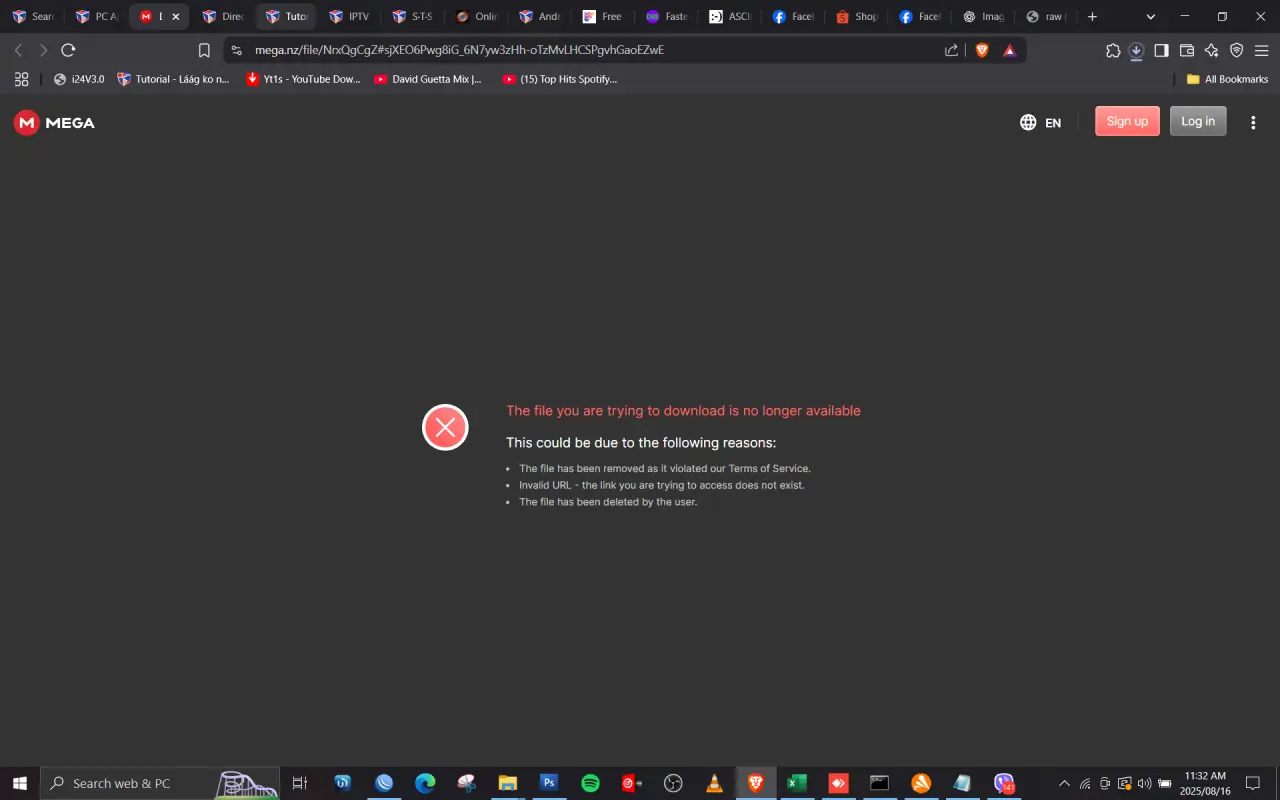Image resolution: width=1280 pixels, height=800 pixels.
Task: Launch Microsoft Edge from taskbar
Action: [x=425, y=783]
